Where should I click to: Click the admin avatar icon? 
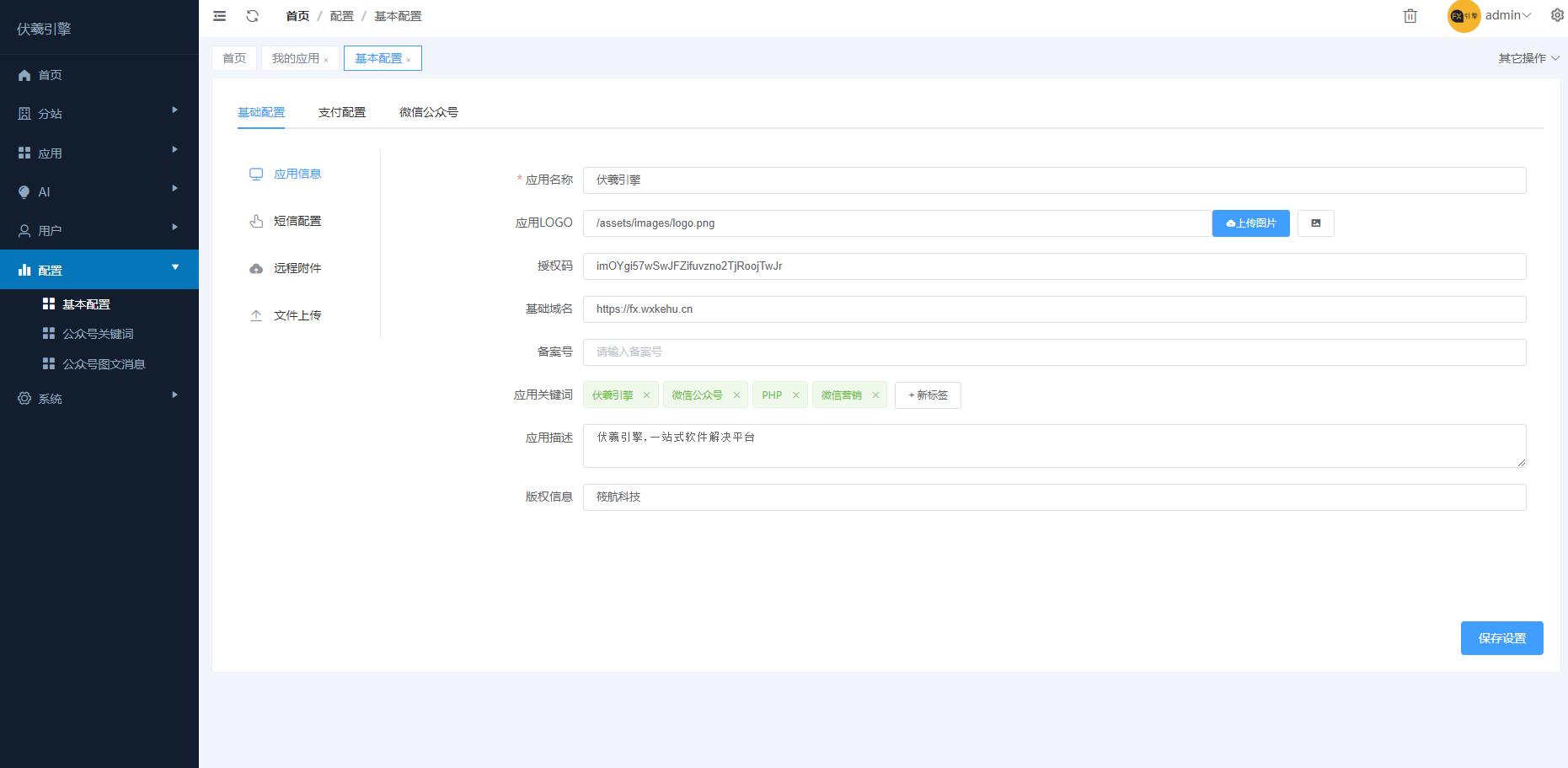[1464, 16]
